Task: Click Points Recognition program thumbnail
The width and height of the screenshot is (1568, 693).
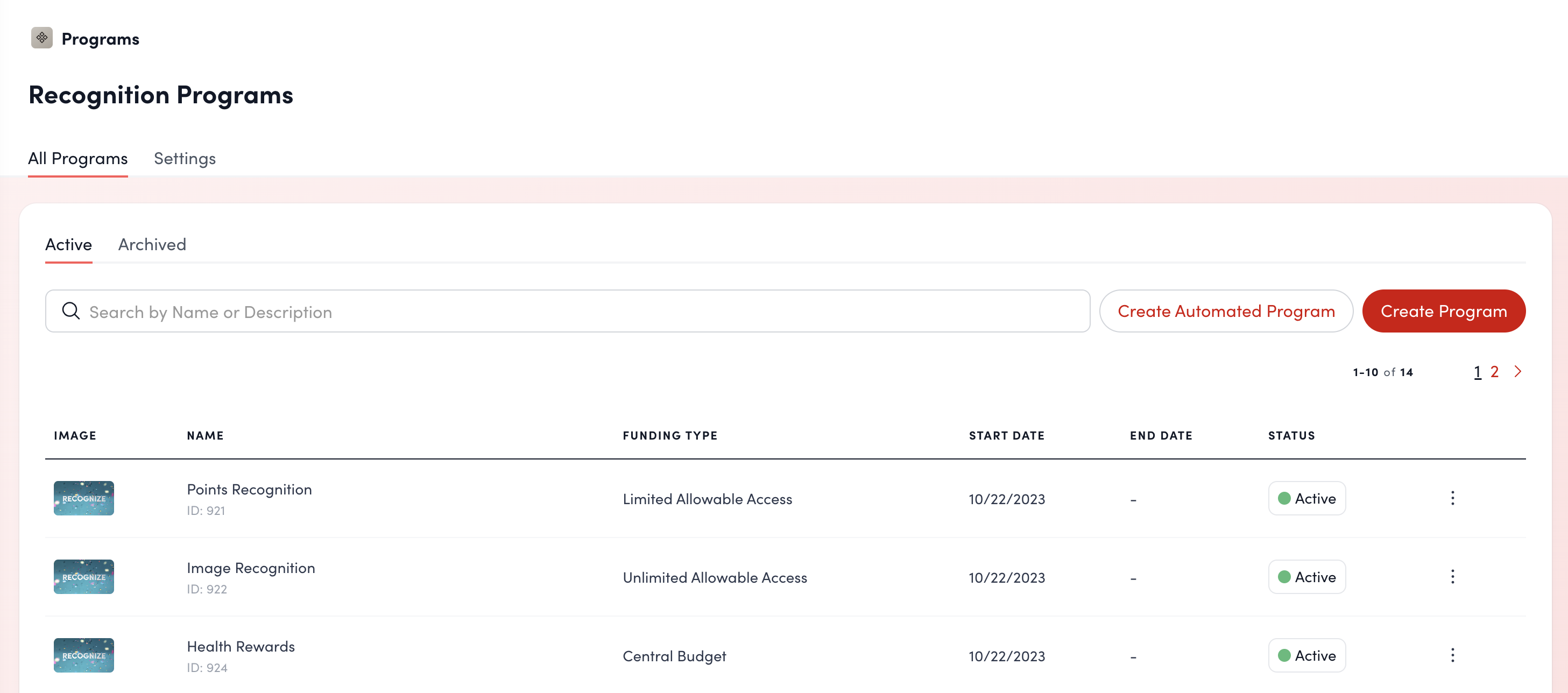Action: [x=84, y=498]
